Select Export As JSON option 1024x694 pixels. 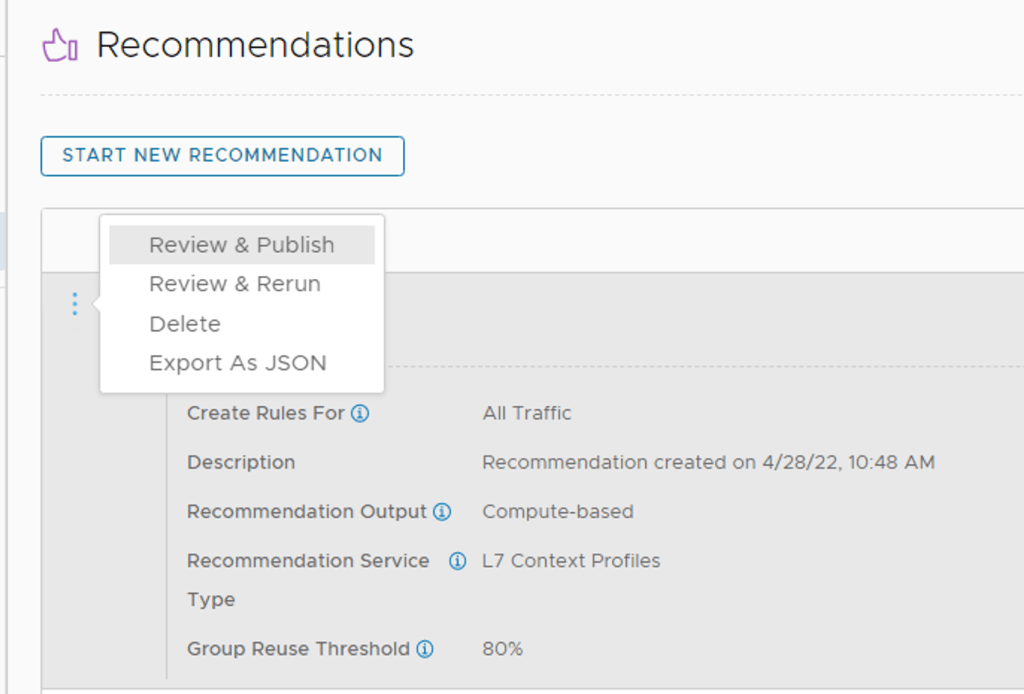pyautogui.click(x=238, y=363)
